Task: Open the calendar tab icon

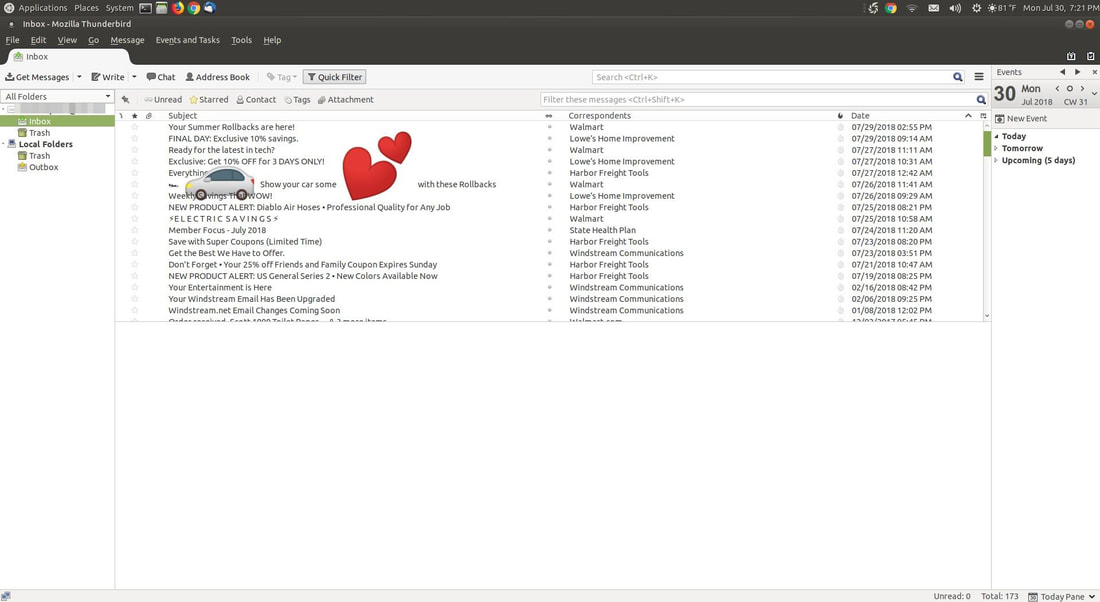Action: 1071,57
